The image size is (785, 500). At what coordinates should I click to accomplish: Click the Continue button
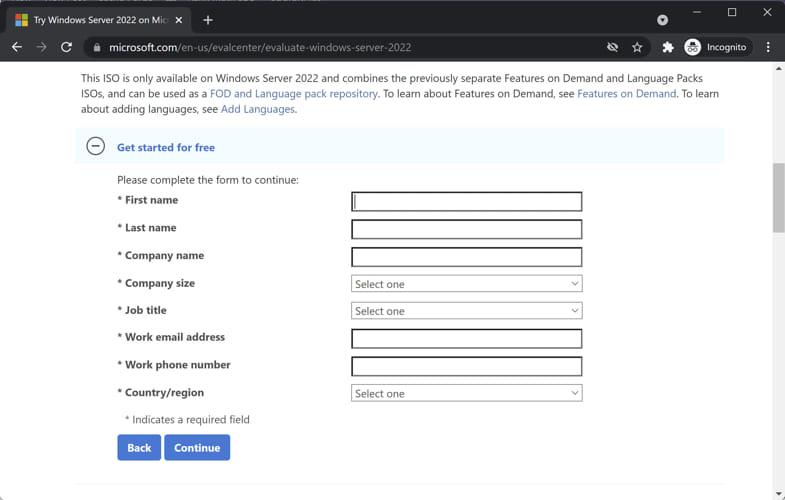tap(197, 447)
